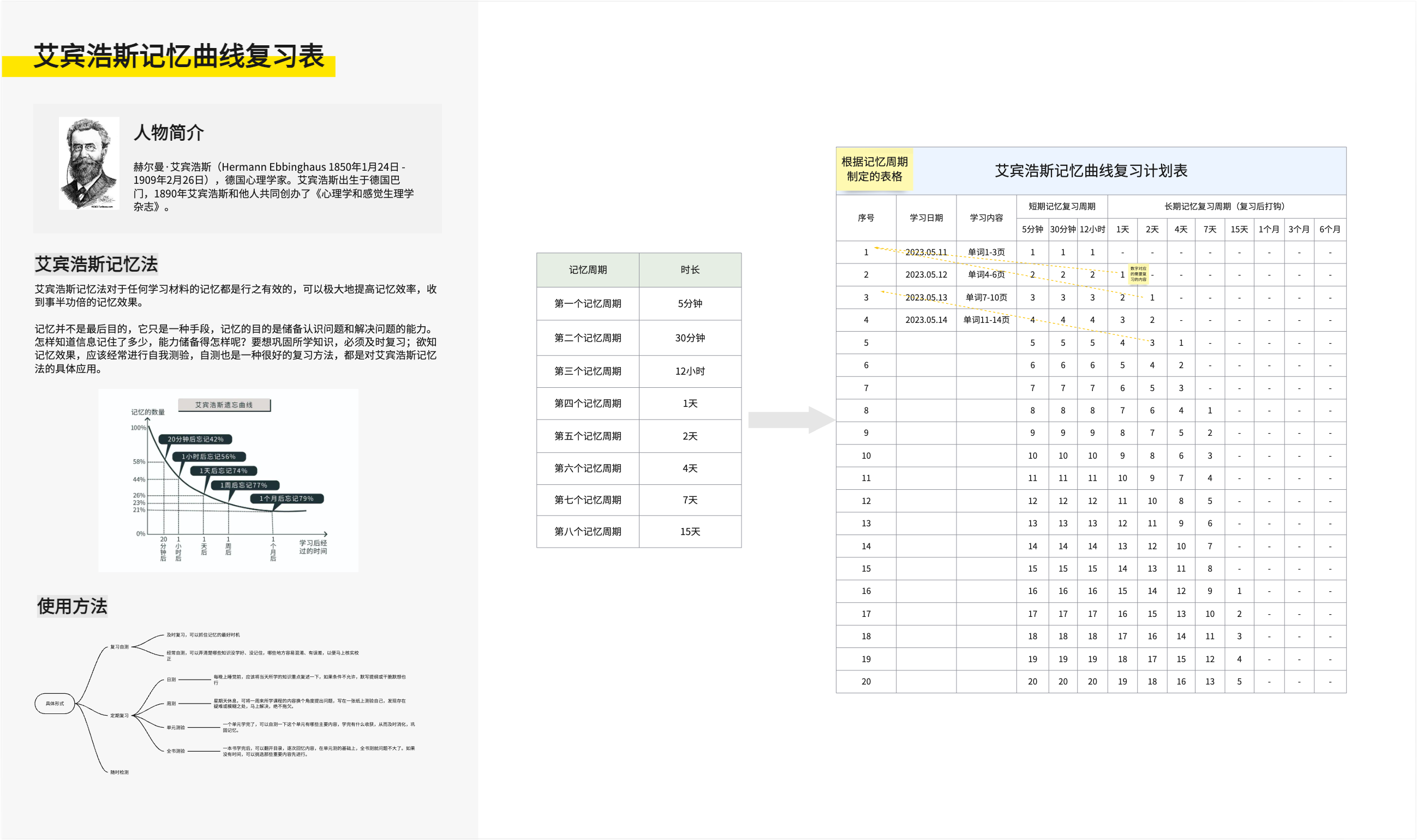
Task: Select the paragraph starting 记忆并不是最后目的
Action: tap(236, 349)
